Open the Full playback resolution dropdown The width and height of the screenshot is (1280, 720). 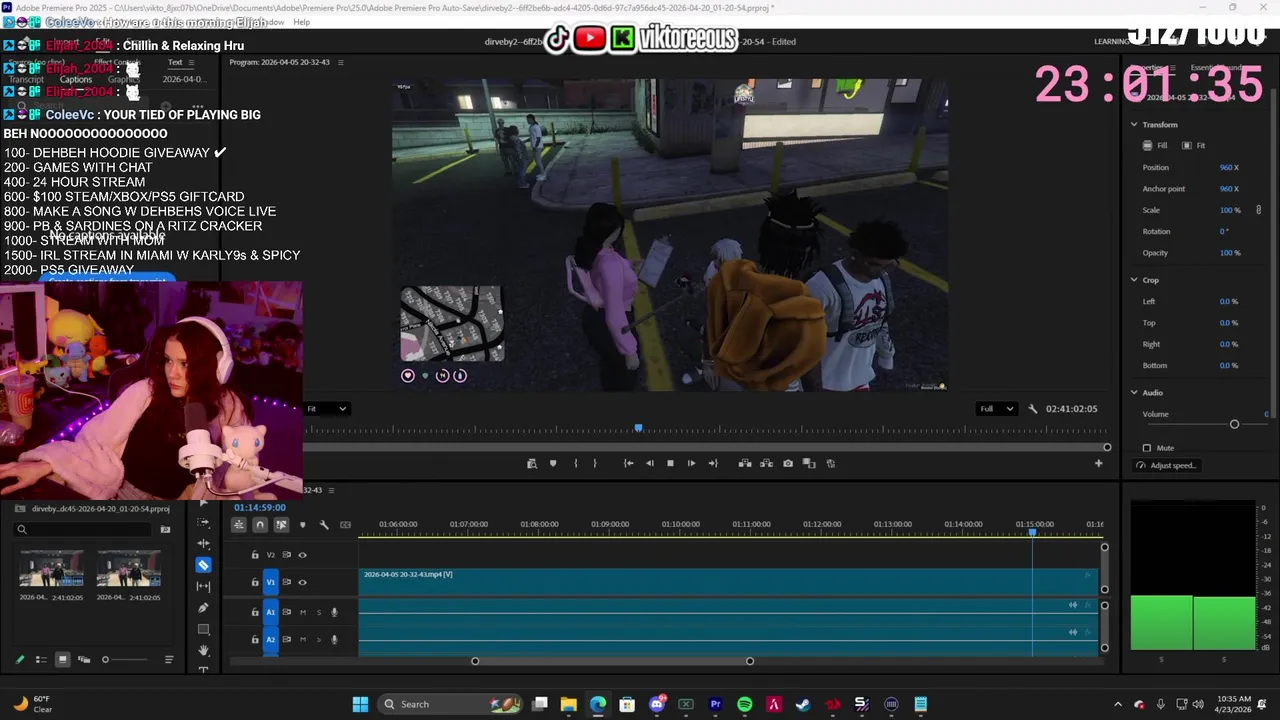click(996, 409)
